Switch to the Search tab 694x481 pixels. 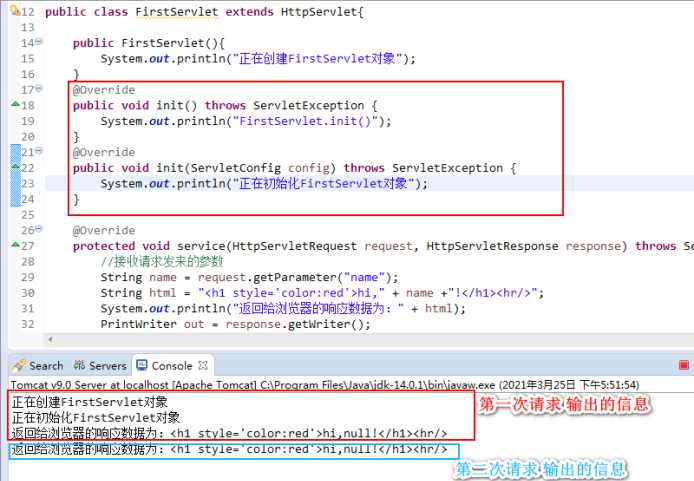coord(38,366)
